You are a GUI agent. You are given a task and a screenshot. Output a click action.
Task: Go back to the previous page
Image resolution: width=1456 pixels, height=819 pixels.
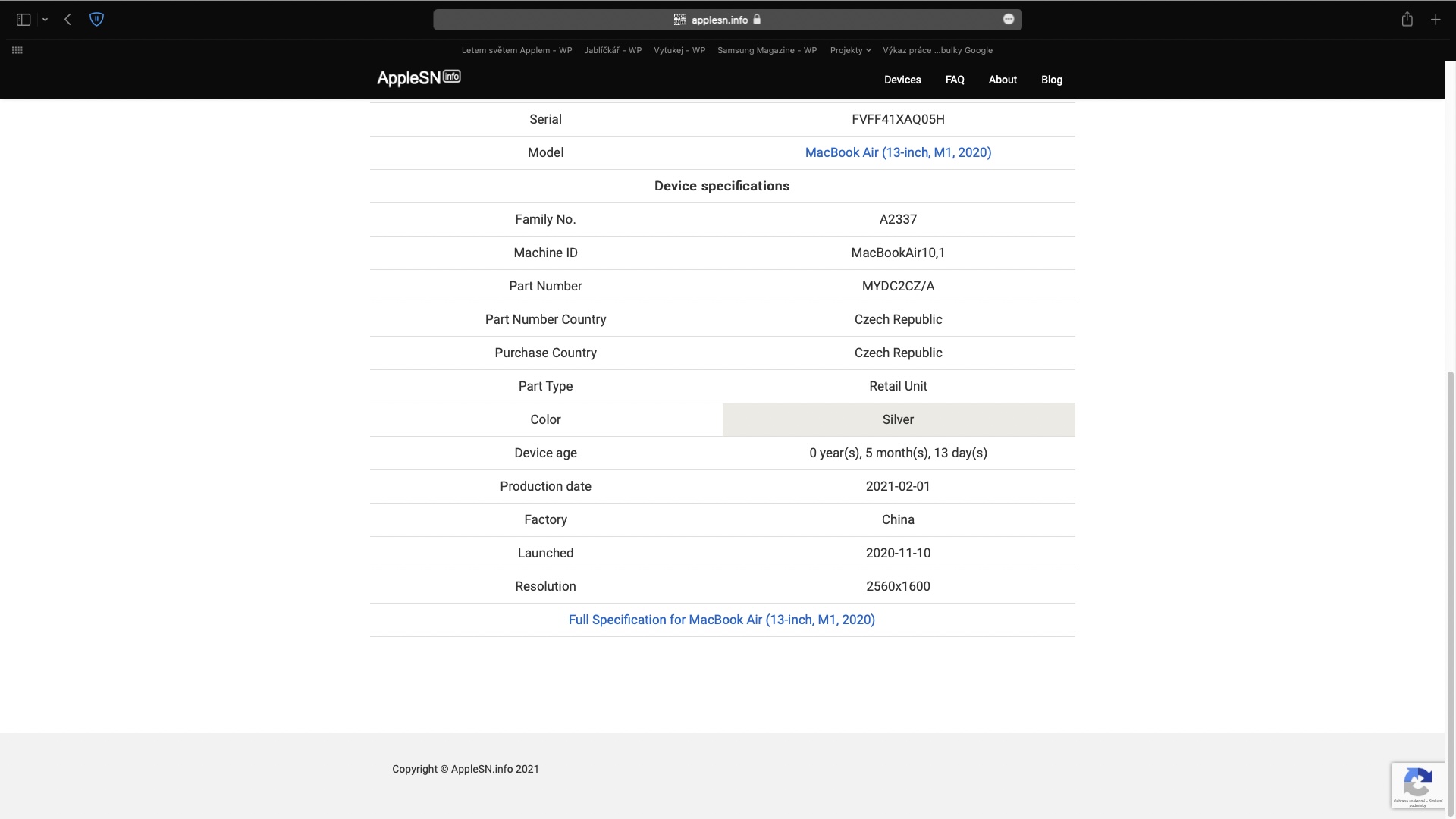[68, 20]
